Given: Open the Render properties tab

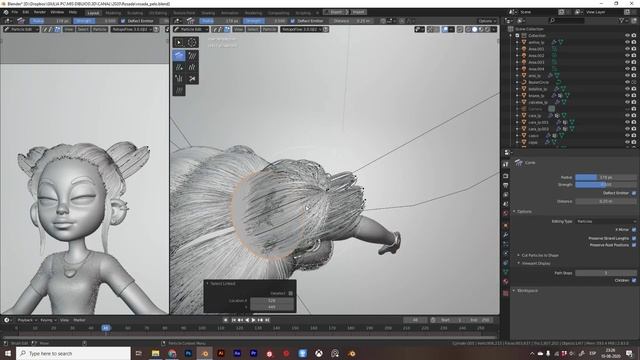Looking at the screenshot, I should 506,176.
